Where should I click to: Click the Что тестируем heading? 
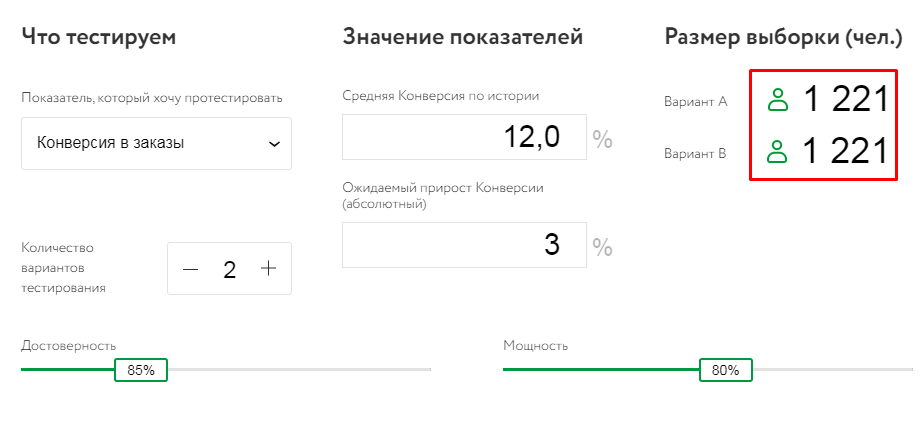click(98, 38)
